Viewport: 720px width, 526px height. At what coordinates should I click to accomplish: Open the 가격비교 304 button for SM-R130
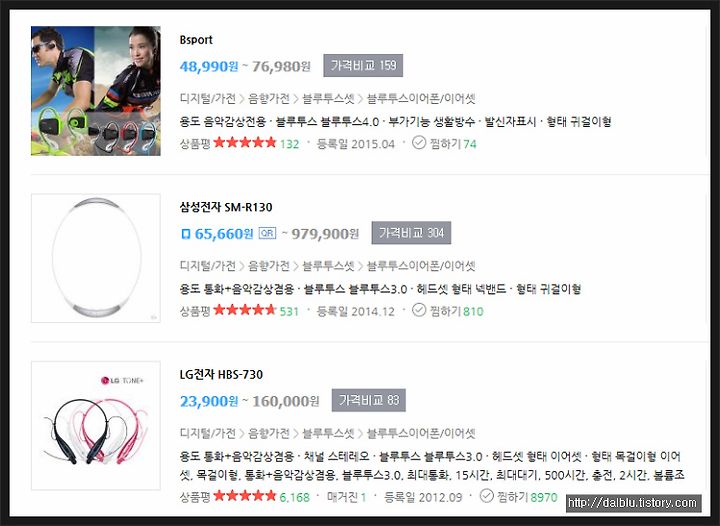point(411,233)
